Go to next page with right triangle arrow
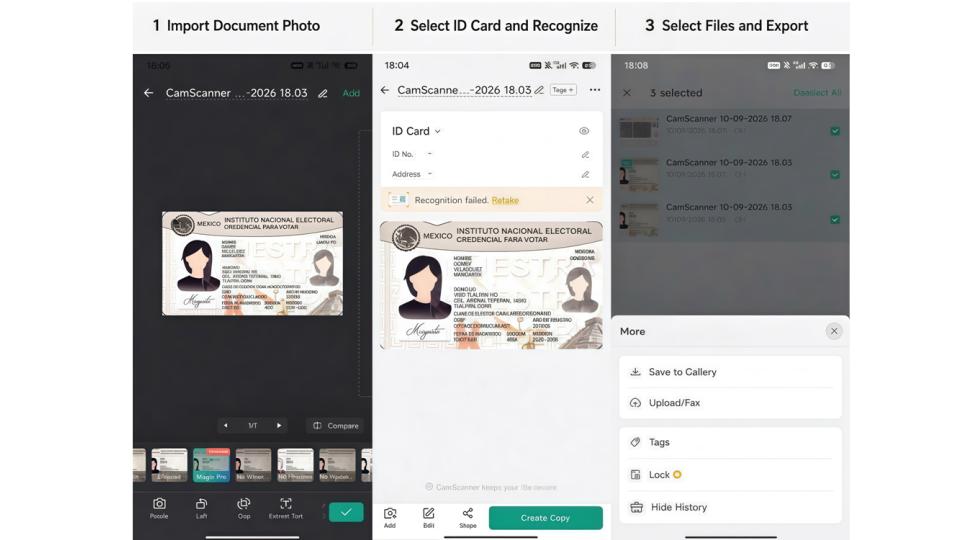The image size is (960, 540). [x=279, y=426]
